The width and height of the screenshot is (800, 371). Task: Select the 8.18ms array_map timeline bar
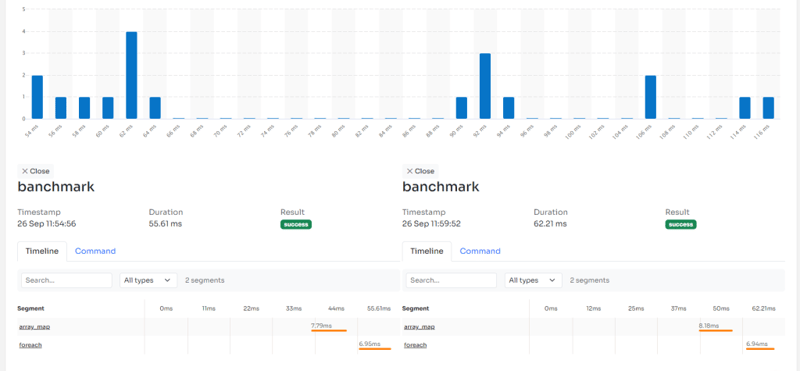point(716,331)
